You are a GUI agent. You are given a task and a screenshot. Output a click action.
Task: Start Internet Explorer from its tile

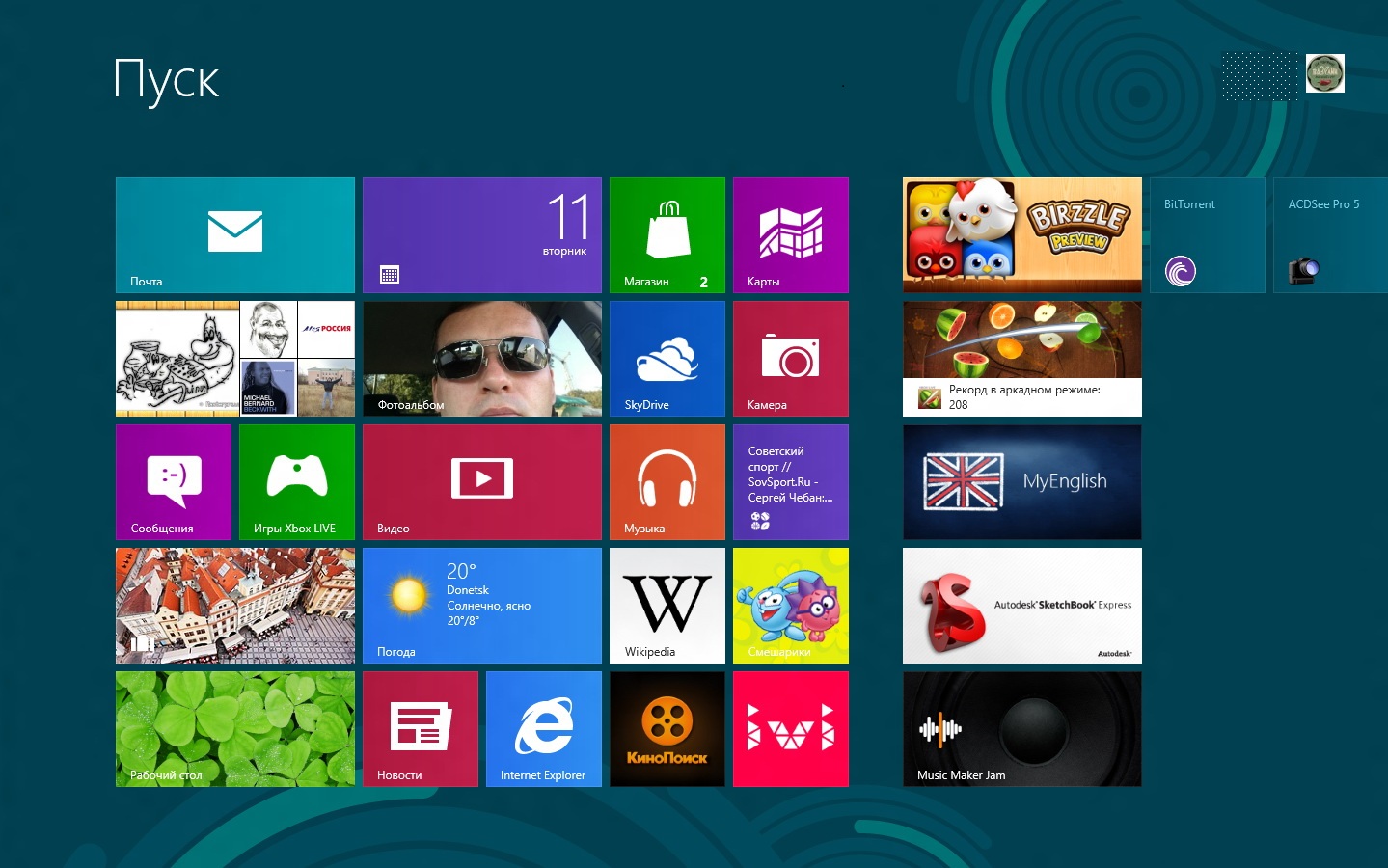[543, 728]
